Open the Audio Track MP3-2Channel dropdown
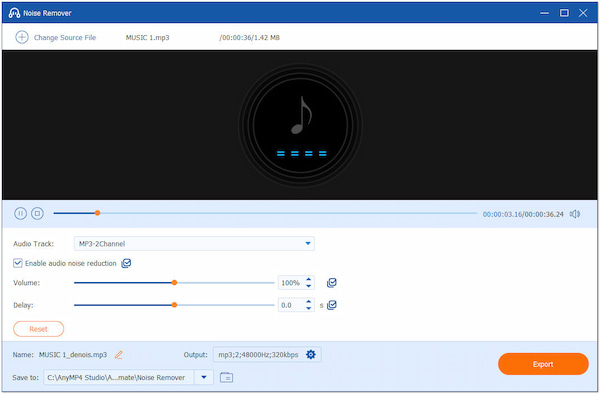This screenshot has height=394, width=600. click(x=194, y=244)
